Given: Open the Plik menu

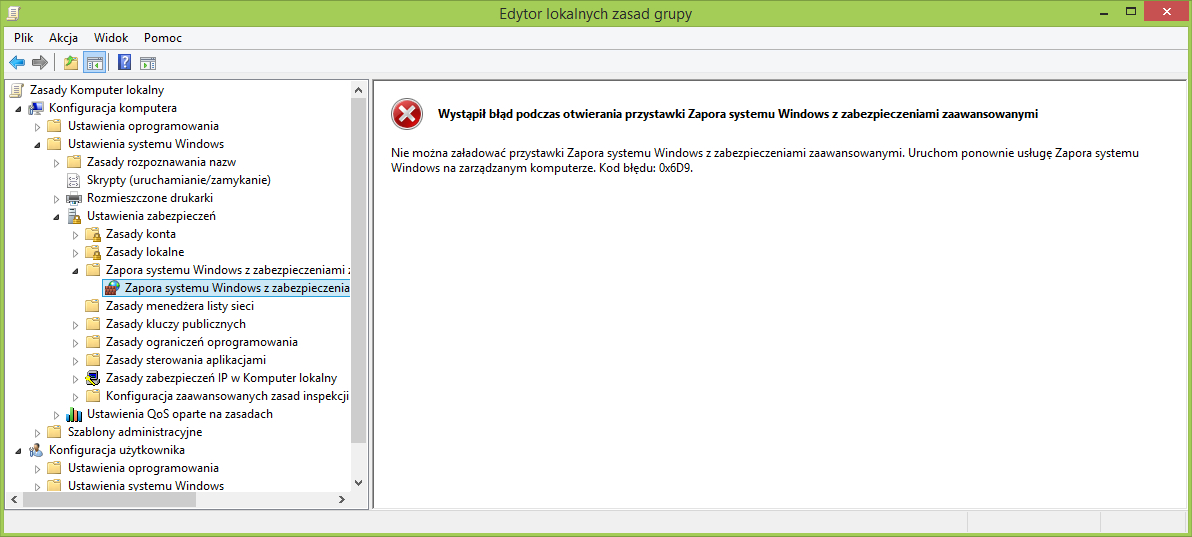Looking at the screenshot, I should tap(24, 37).
